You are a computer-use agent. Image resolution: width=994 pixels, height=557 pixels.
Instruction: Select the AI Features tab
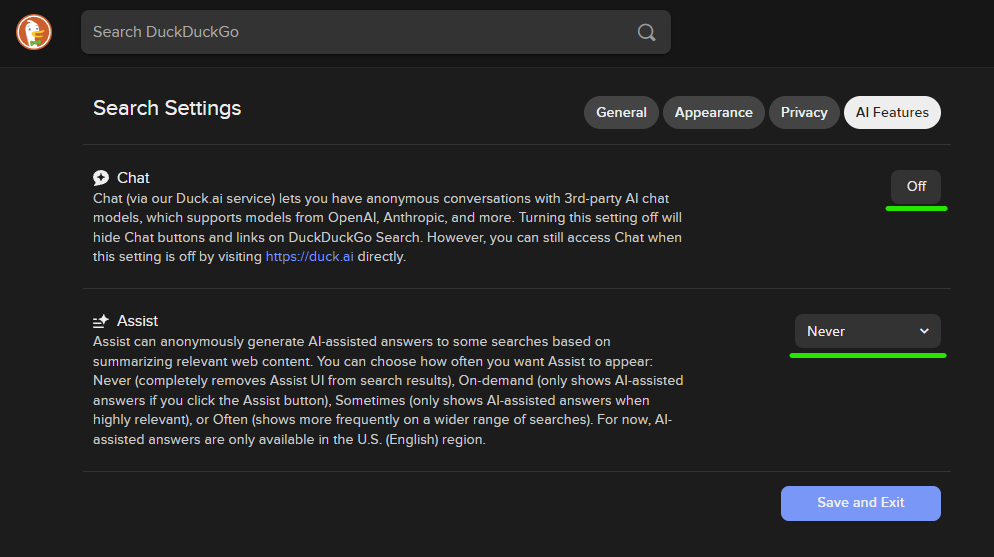[x=892, y=112]
